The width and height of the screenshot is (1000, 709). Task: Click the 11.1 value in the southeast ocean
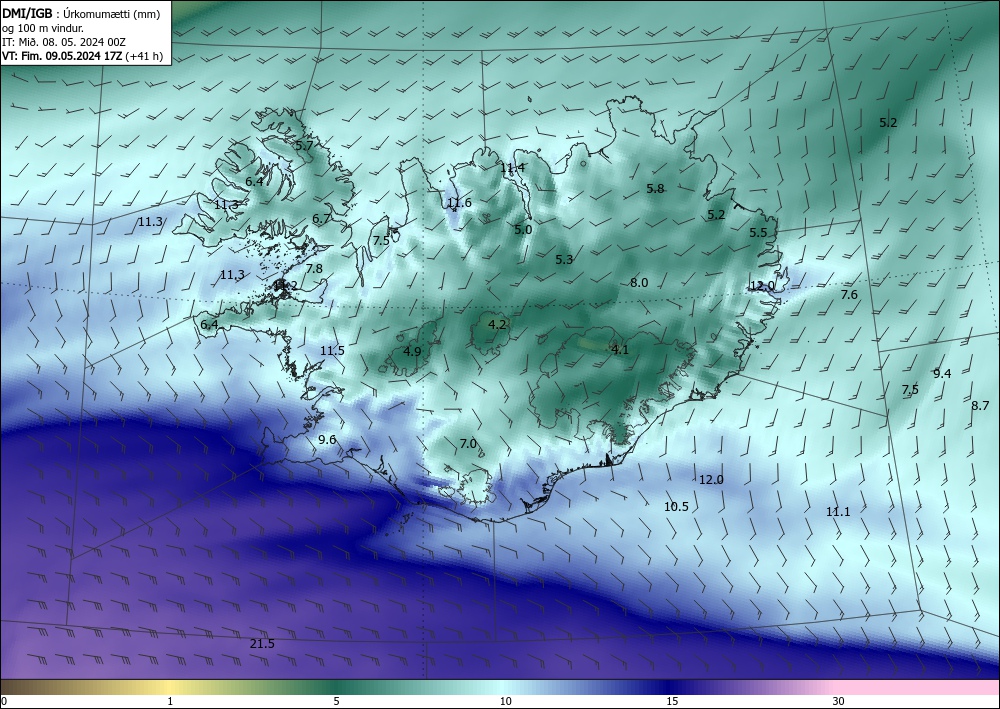coord(838,512)
